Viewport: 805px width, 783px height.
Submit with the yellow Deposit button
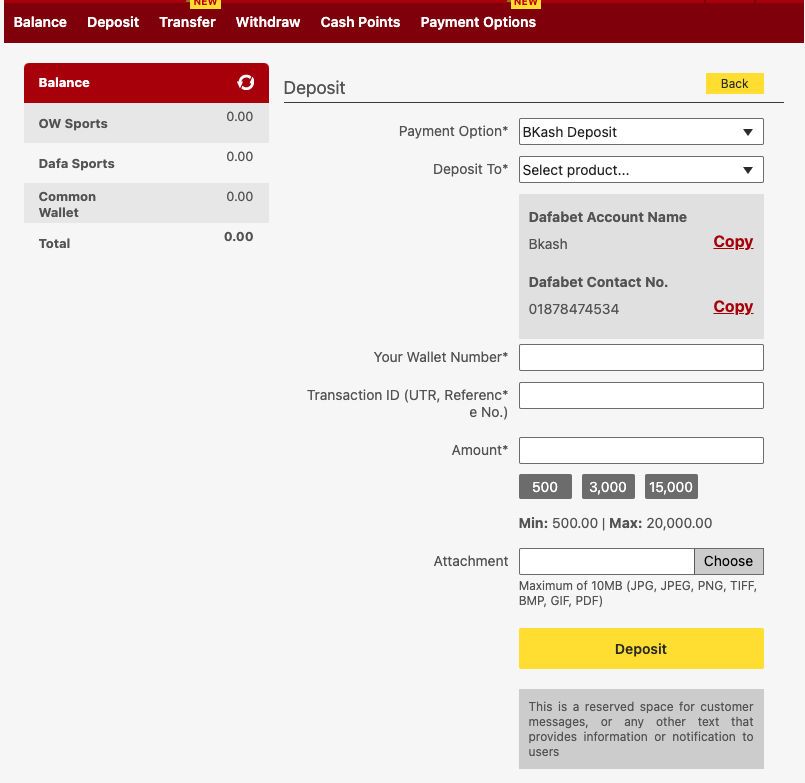click(641, 649)
